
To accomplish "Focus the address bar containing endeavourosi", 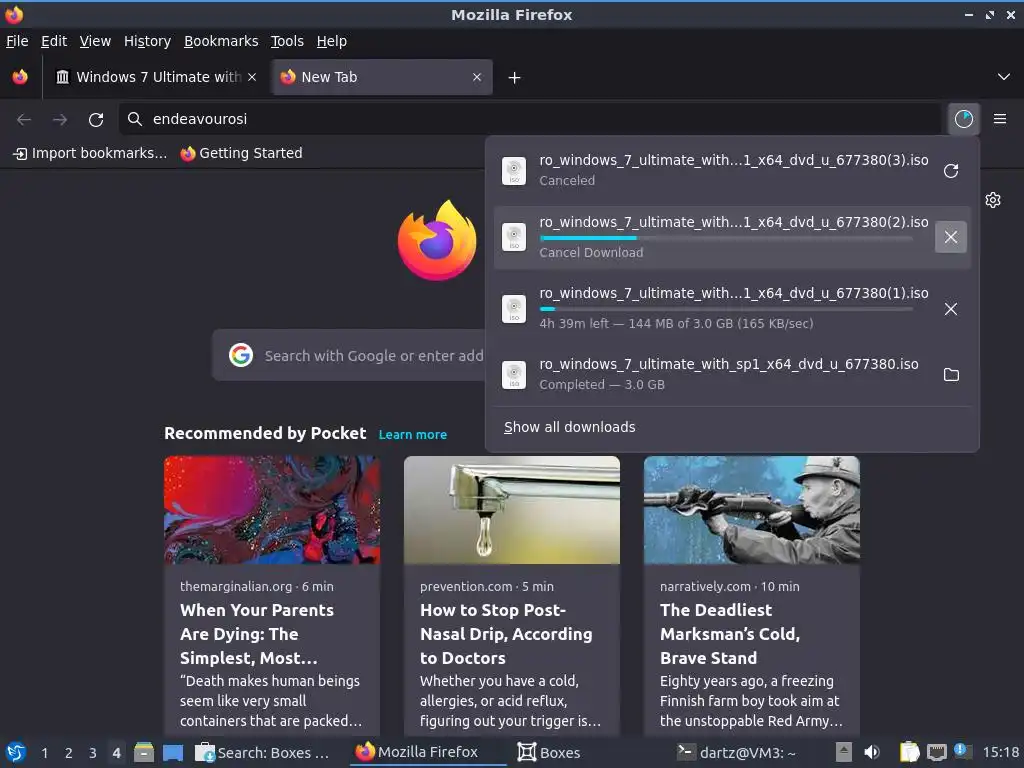I will pos(530,119).
